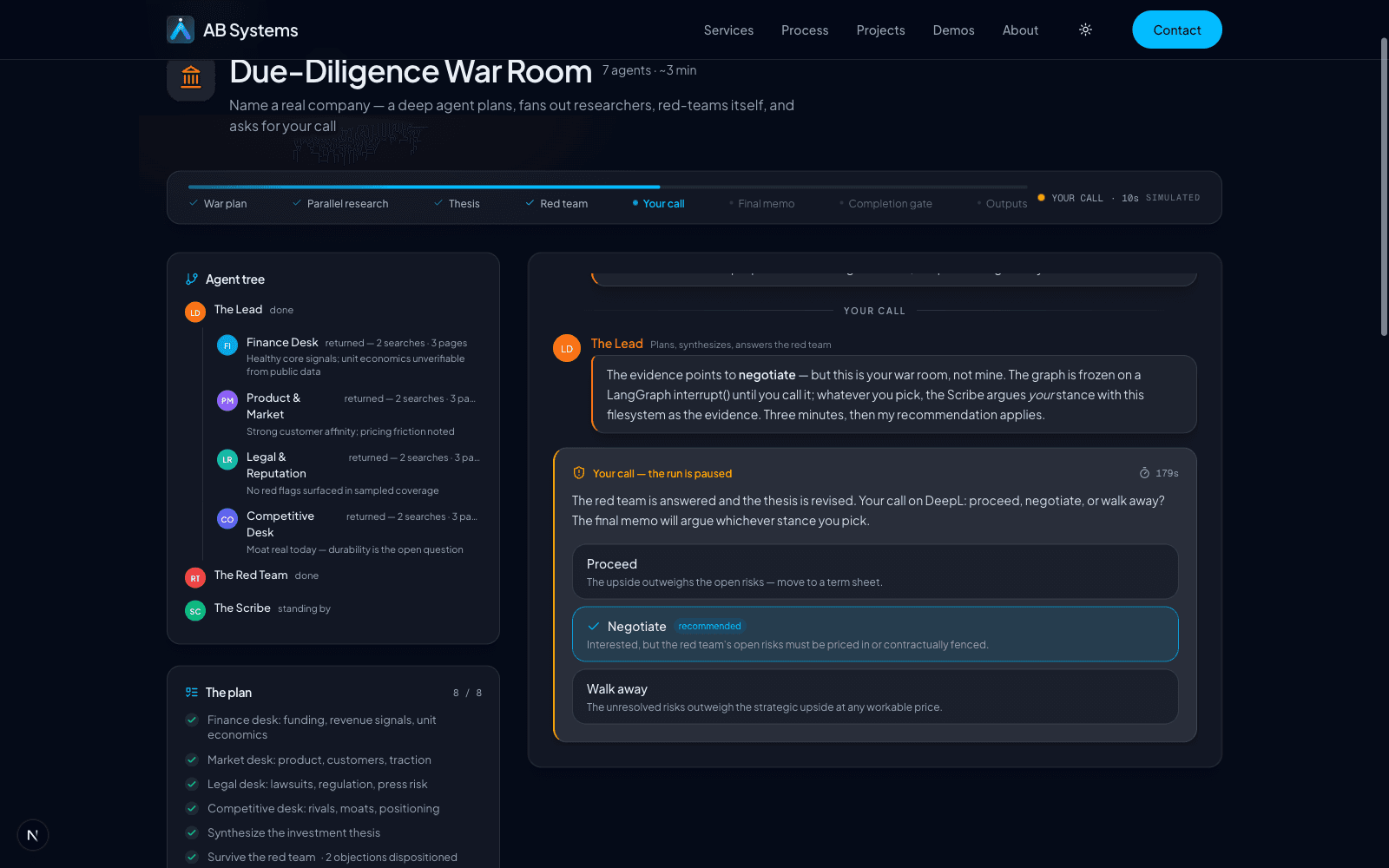Select the Parallel research step
This screenshot has width=1389, height=868.
[x=340, y=204]
